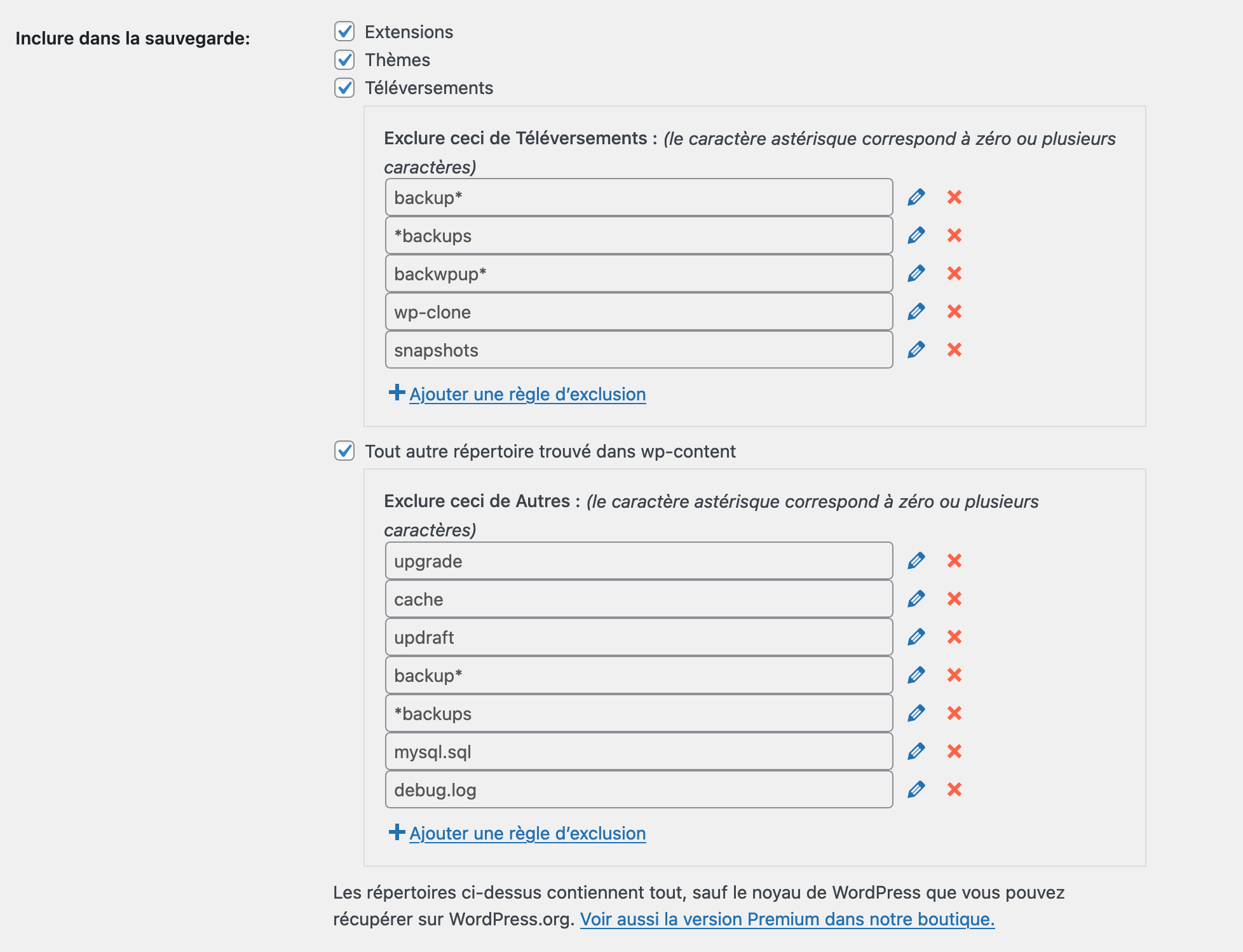Image resolution: width=1243 pixels, height=952 pixels.
Task: Edit the 'backwpup*' exclusion rule pencil icon
Action: [916, 274]
